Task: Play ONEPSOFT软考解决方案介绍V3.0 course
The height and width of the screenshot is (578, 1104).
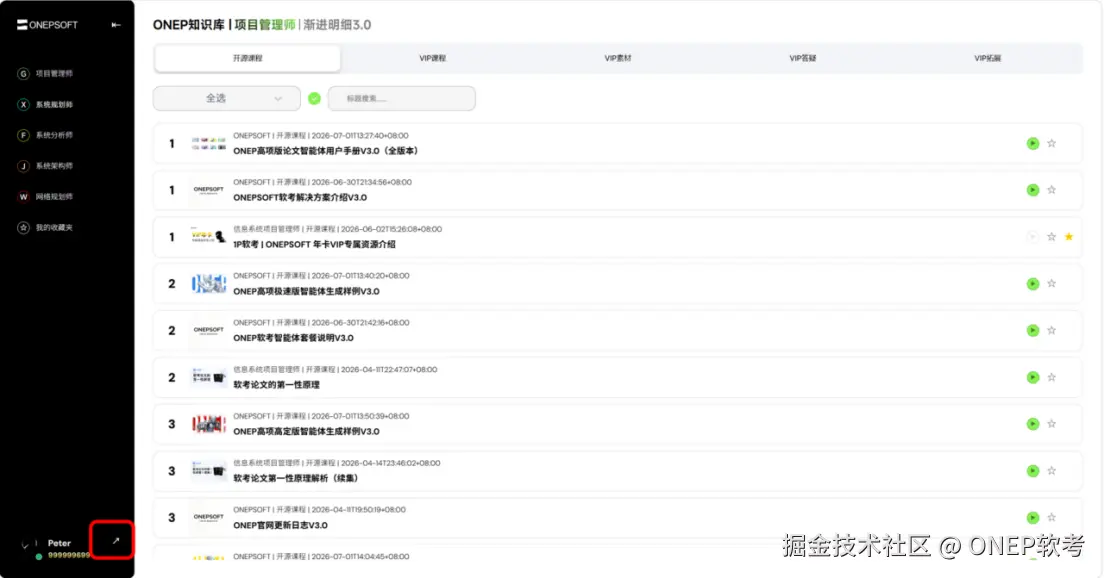Action: point(1032,190)
